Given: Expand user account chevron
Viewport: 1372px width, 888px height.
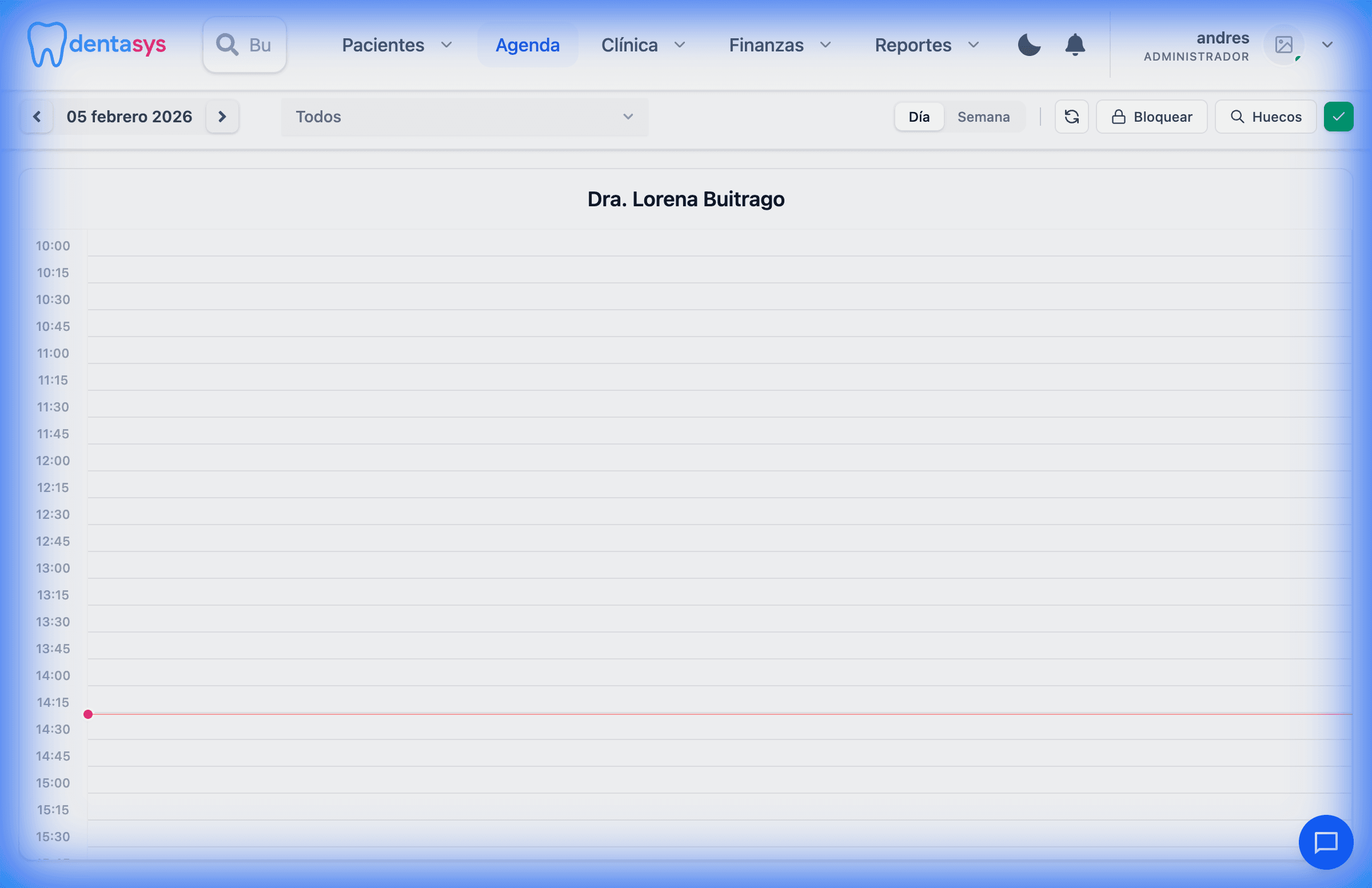Looking at the screenshot, I should pos(1327,45).
